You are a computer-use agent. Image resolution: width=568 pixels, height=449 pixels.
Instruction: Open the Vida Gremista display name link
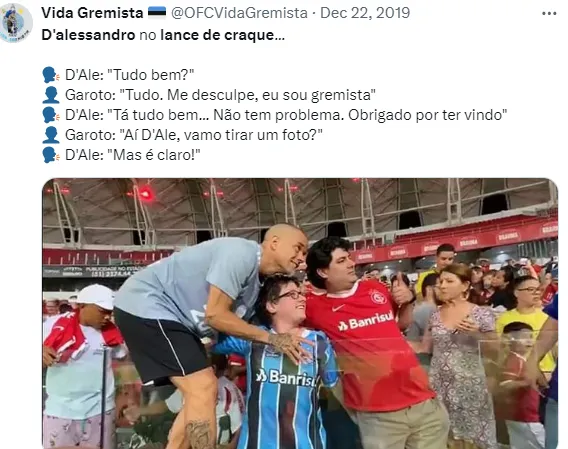[92, 13]
